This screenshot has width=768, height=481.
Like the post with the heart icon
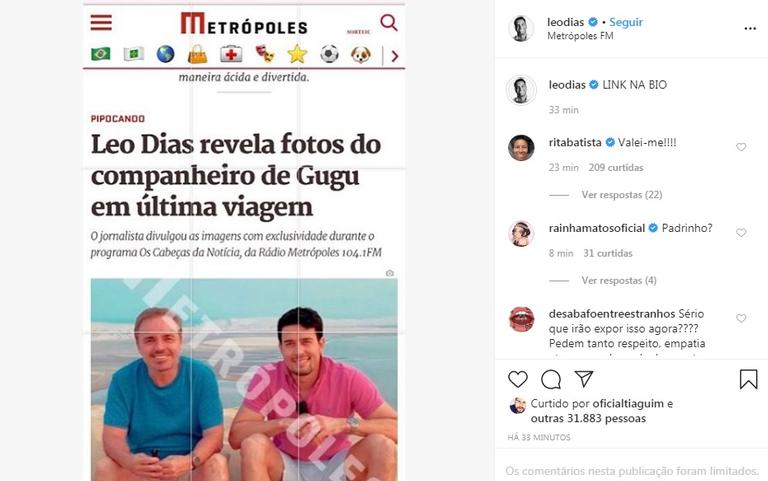(518, 379)
